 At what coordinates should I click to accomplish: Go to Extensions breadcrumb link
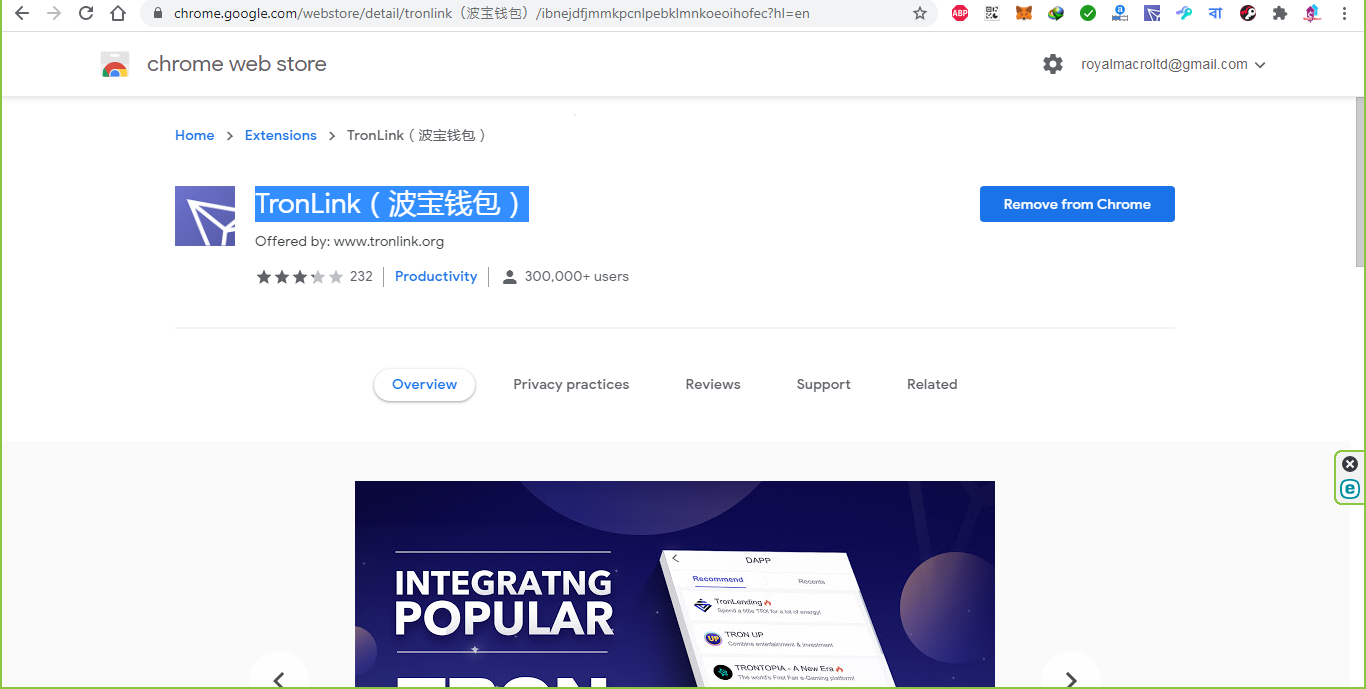point(280,135)
